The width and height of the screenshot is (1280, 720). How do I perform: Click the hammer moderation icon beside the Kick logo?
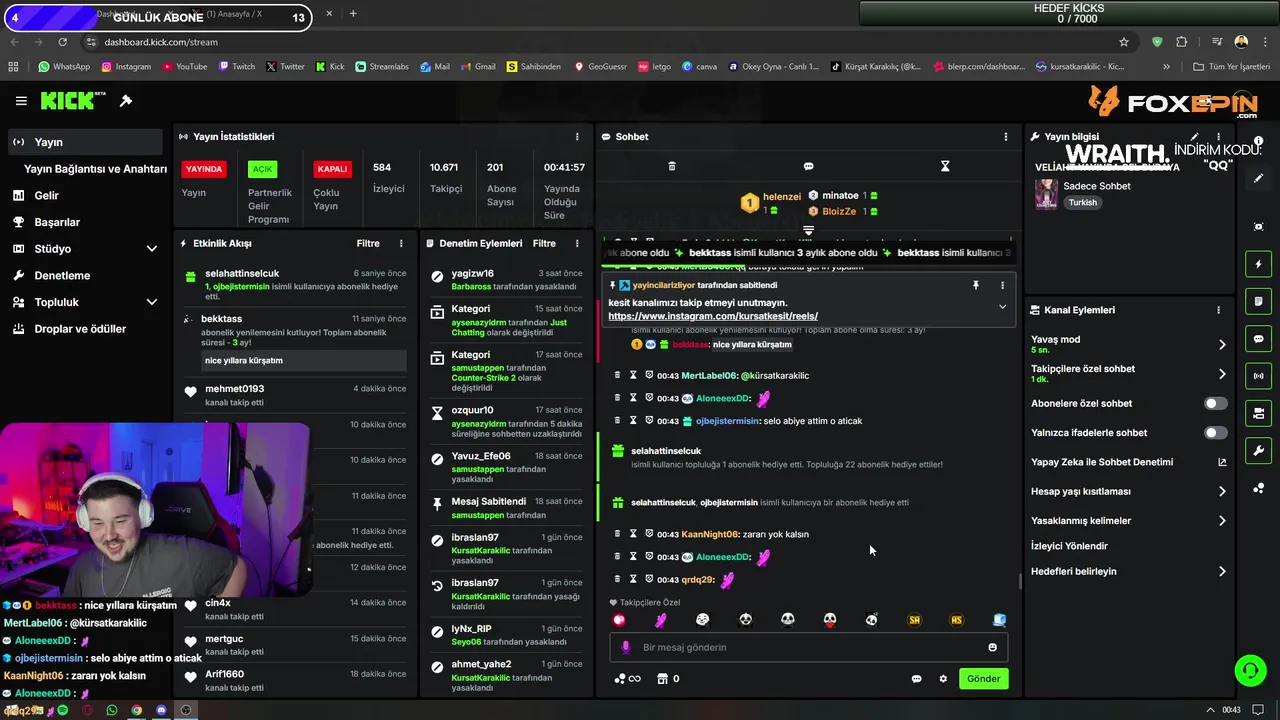point(126,101)
